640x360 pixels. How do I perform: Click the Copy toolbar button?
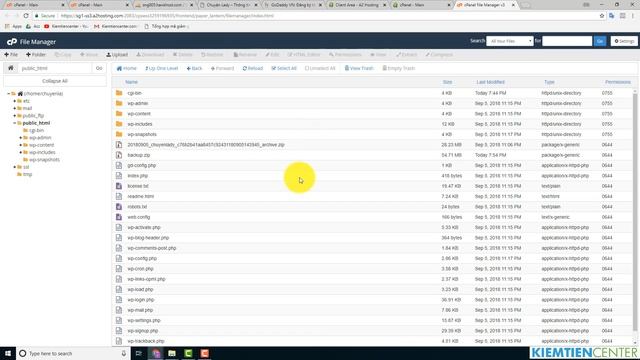coord(63,54)
